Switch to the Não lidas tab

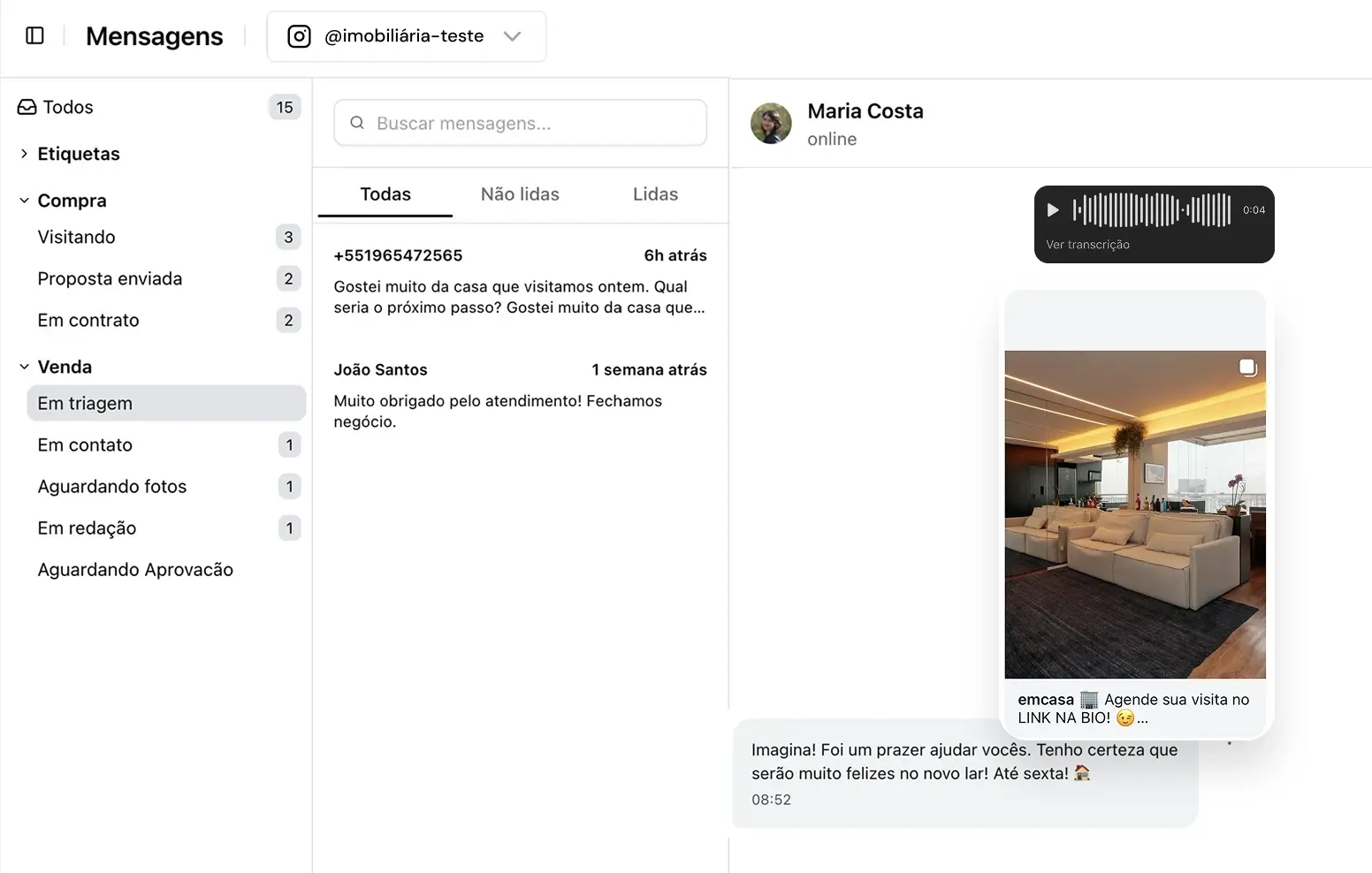[x=520, y=194]
